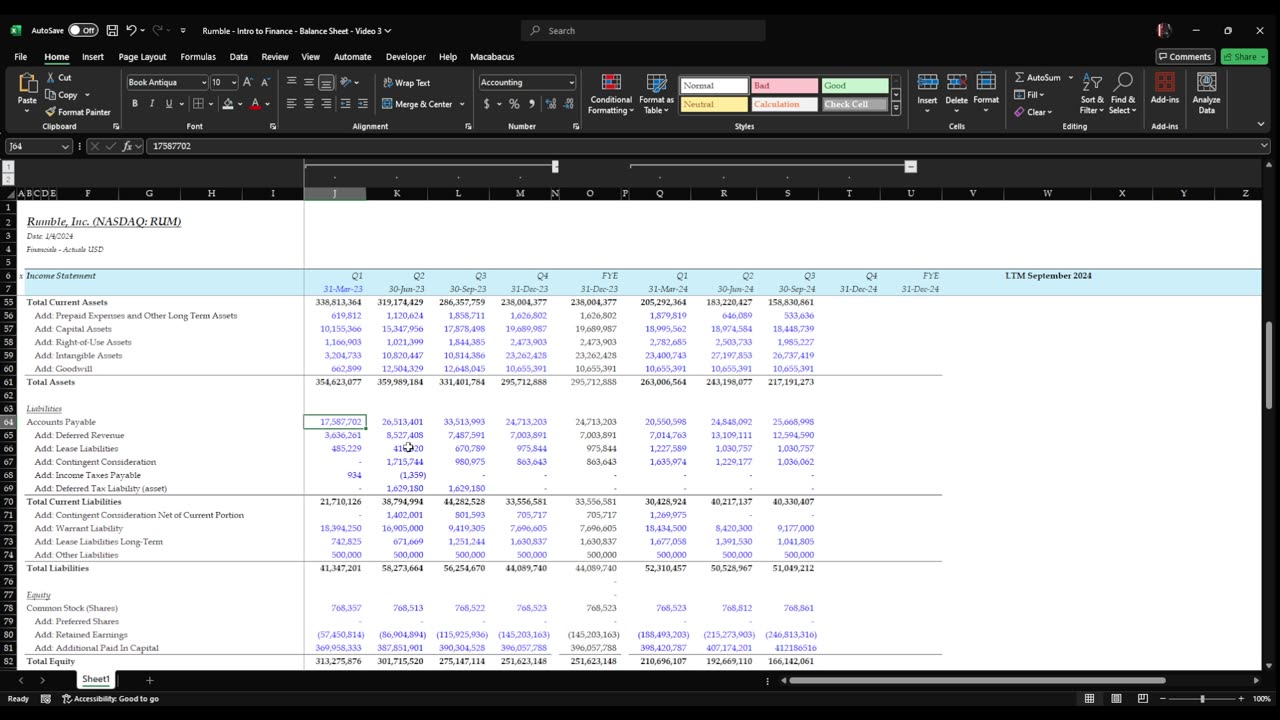This screenshot has width=1280, height=720.
Task: Click the Comments button
Action: tap(1184, 57)
